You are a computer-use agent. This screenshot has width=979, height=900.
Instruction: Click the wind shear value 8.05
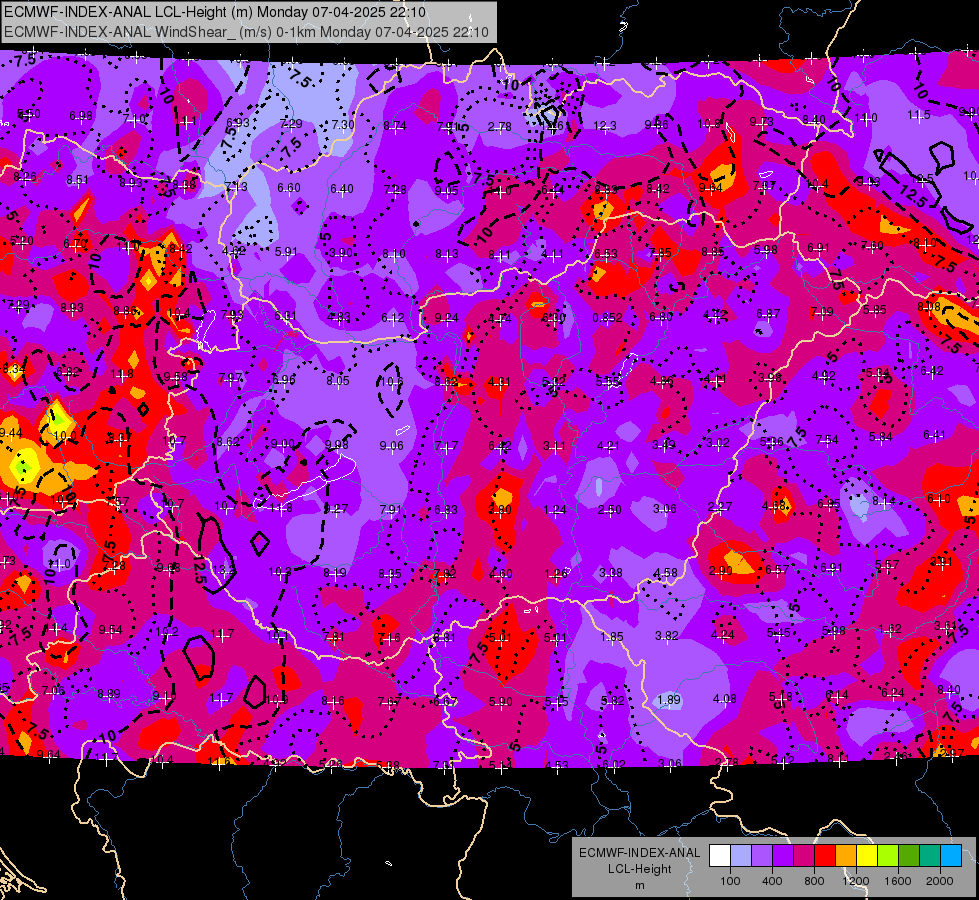338,380
